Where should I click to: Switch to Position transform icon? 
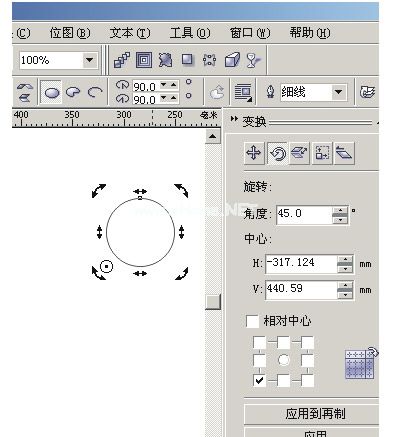[254, 153]
